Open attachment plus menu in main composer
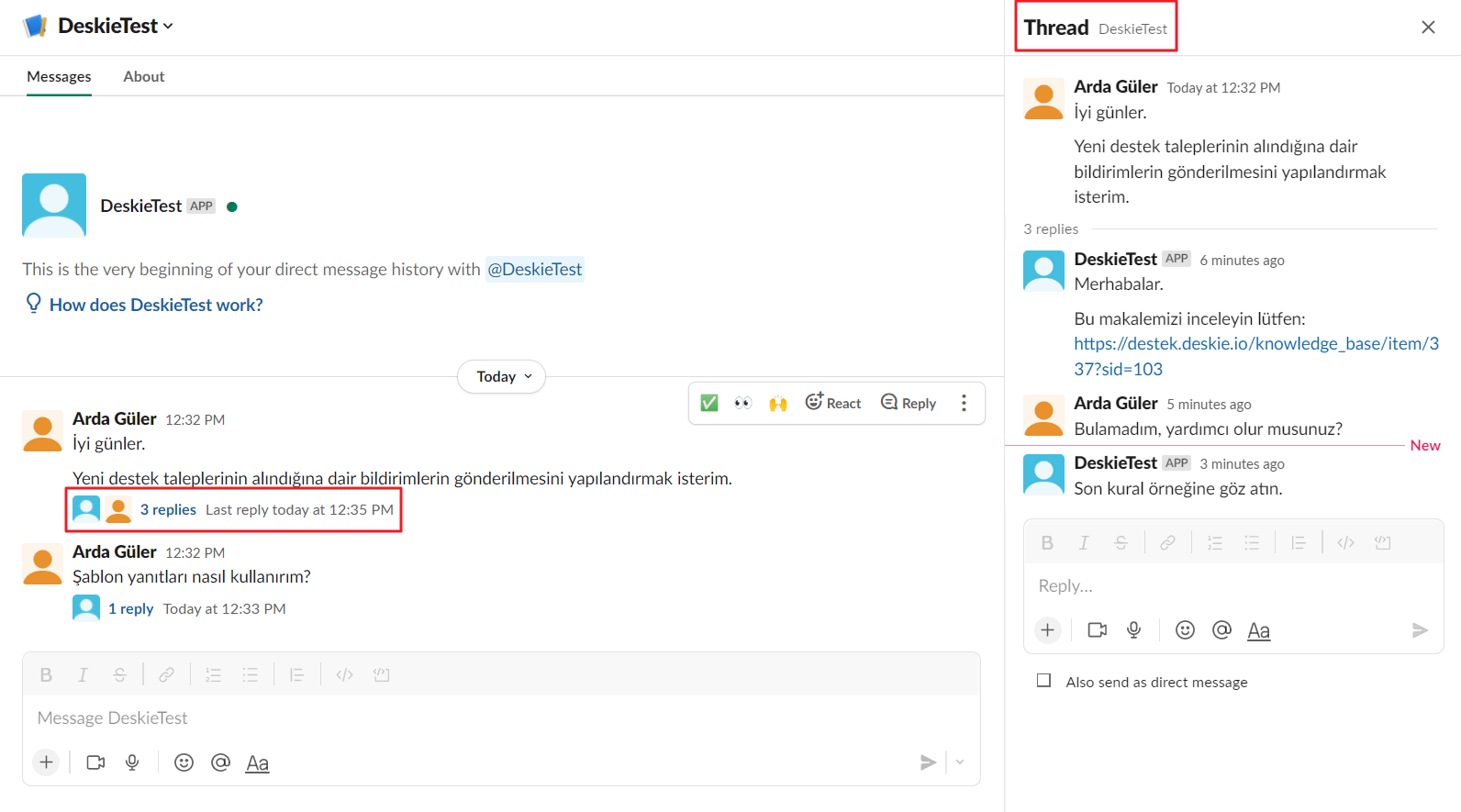Image resolution: width=1461 pixels, height=812 pixels. click(47, 762)
